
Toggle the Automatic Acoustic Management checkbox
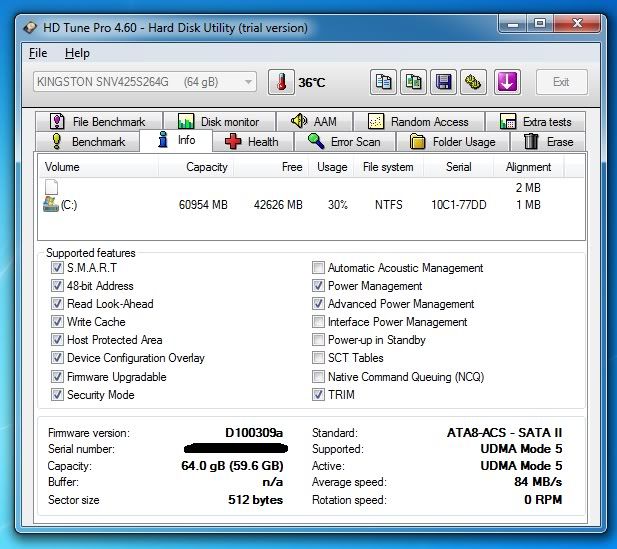[318, 268]
